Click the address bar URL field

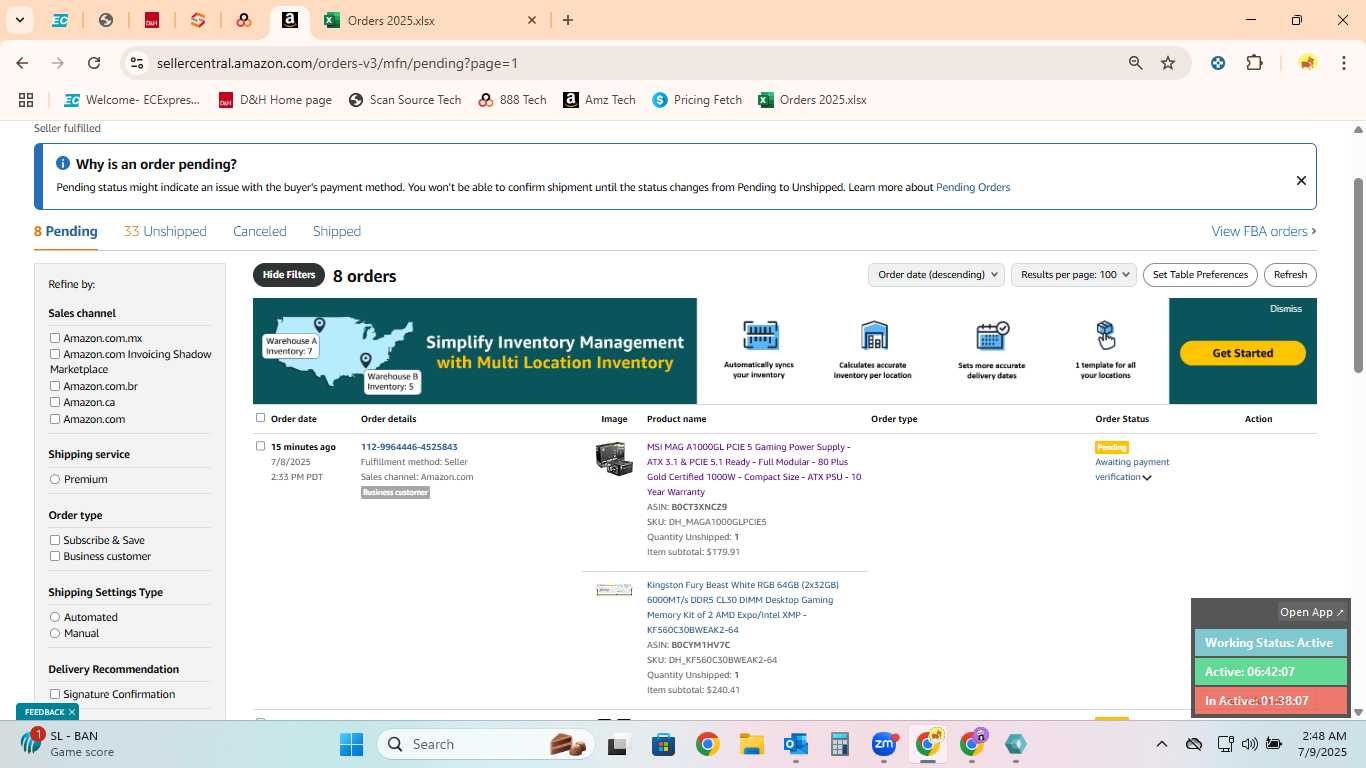tap(630, 63)
